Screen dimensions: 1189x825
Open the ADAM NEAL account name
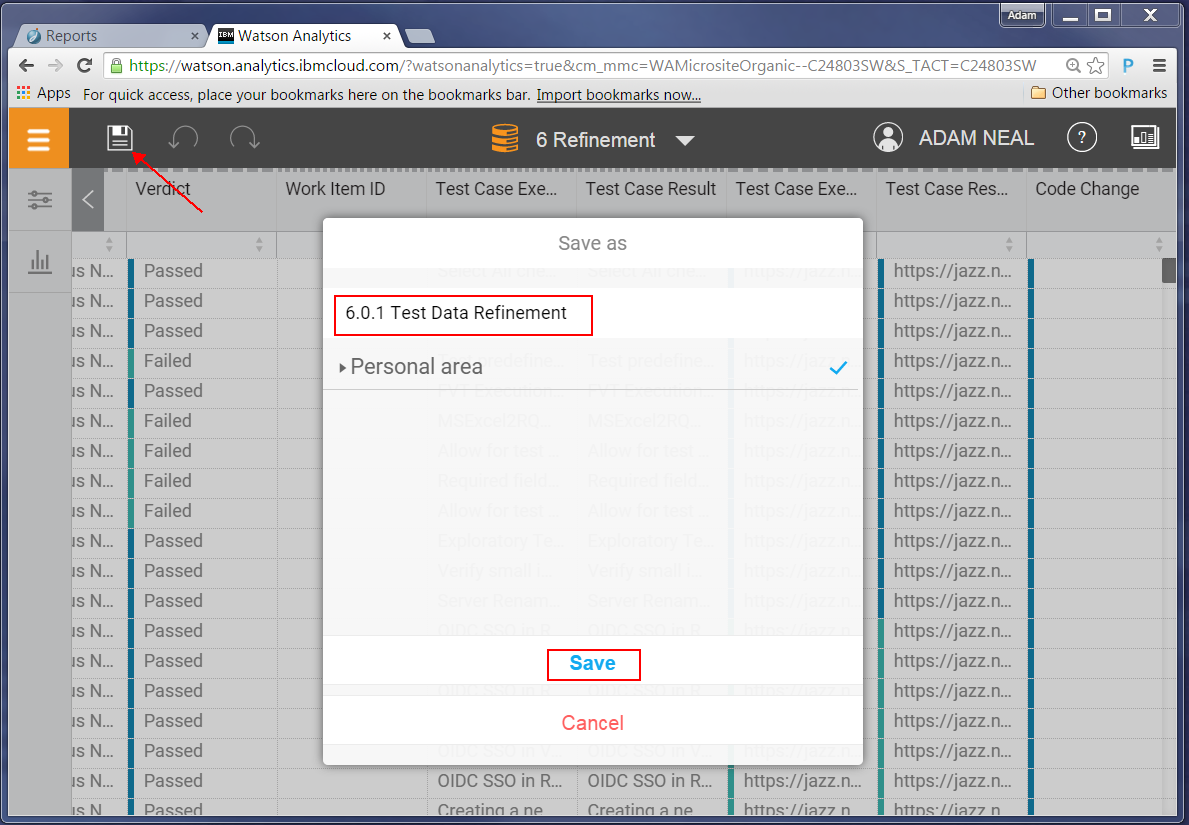coord(976,138)
